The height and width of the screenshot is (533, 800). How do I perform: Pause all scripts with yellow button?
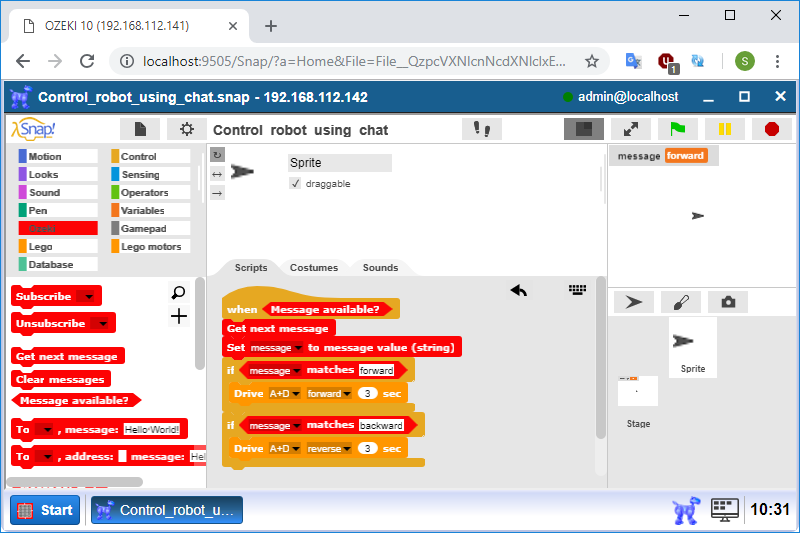click(724, 129)
